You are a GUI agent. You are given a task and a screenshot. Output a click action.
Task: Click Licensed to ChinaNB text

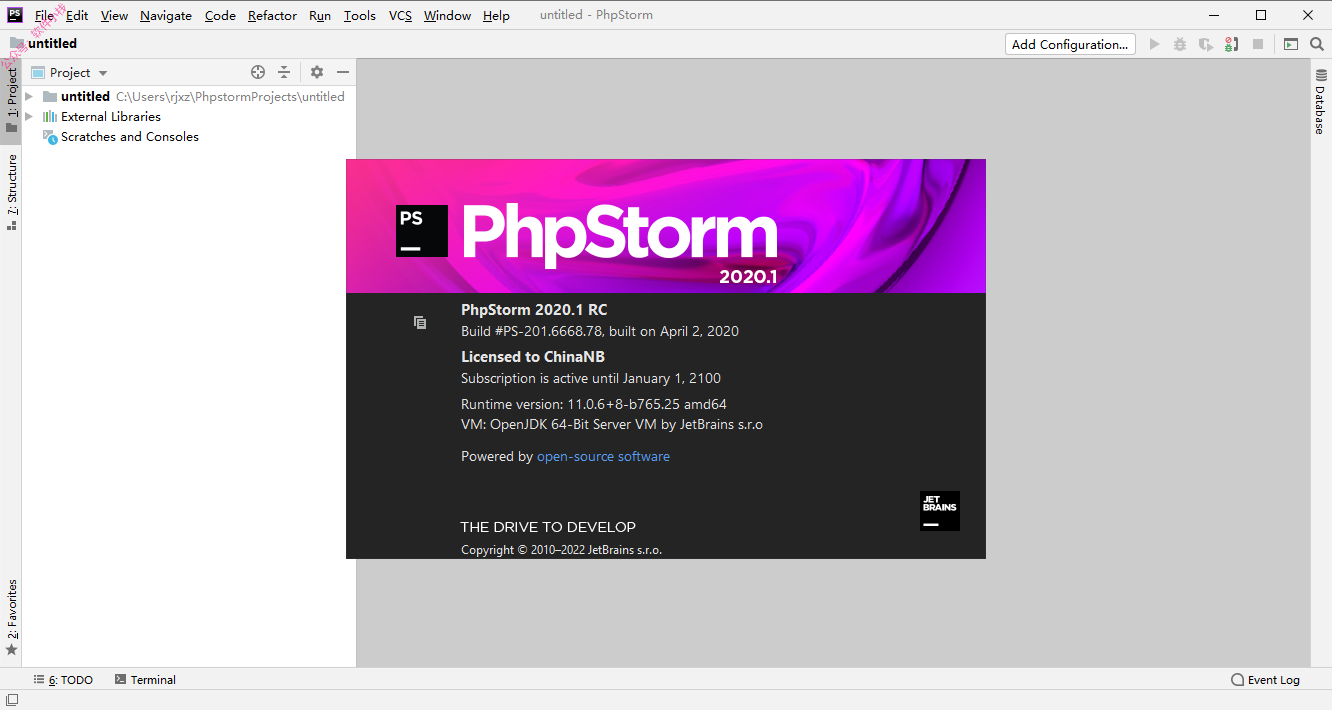533,357
